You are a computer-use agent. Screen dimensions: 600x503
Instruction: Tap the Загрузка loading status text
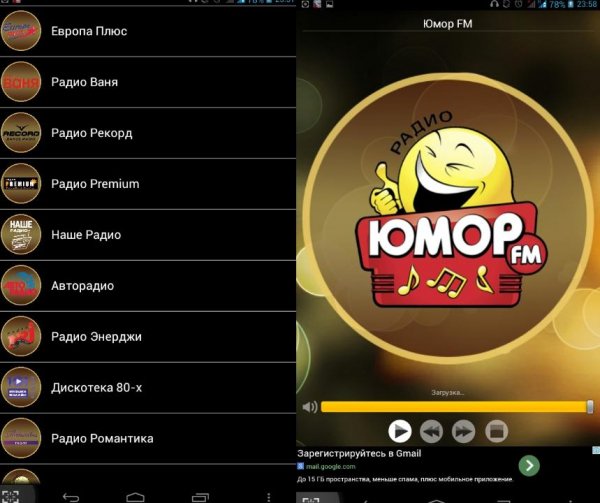click(x=448, y=392)
